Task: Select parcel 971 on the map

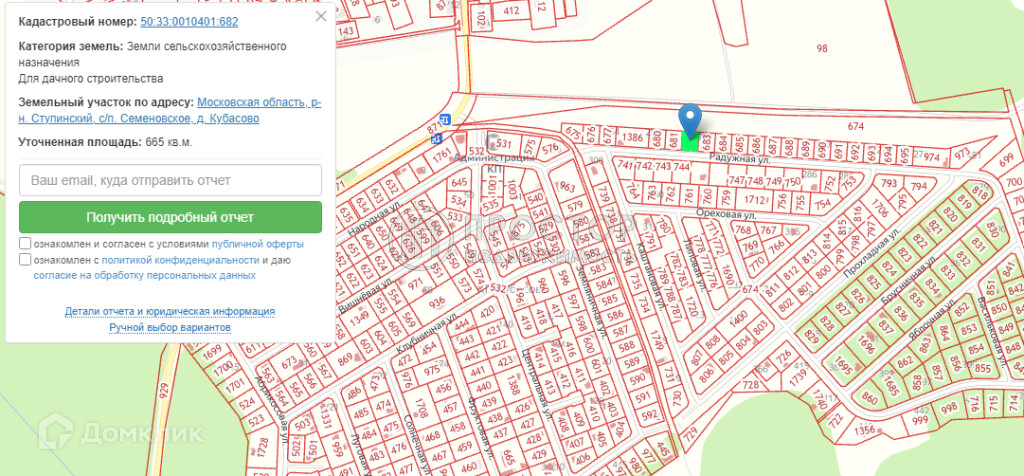Action: [x=415, y=282]
